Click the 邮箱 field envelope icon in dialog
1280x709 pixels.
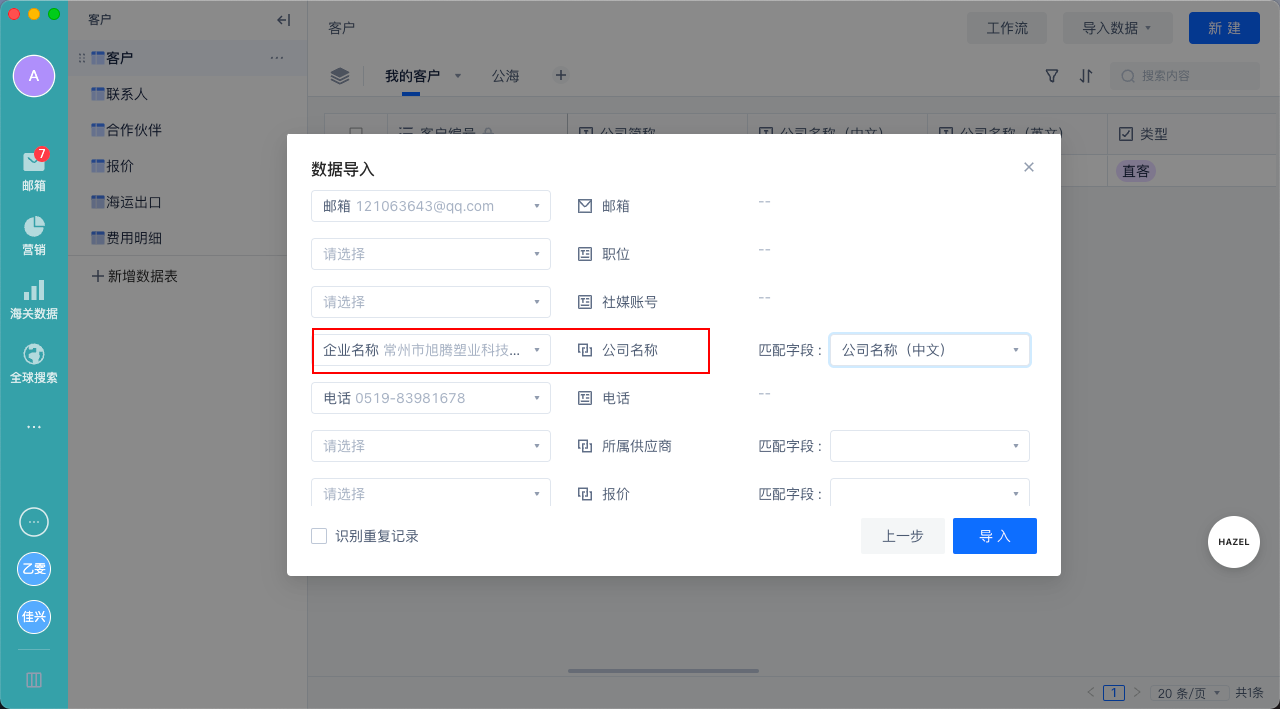click(585, 206)
